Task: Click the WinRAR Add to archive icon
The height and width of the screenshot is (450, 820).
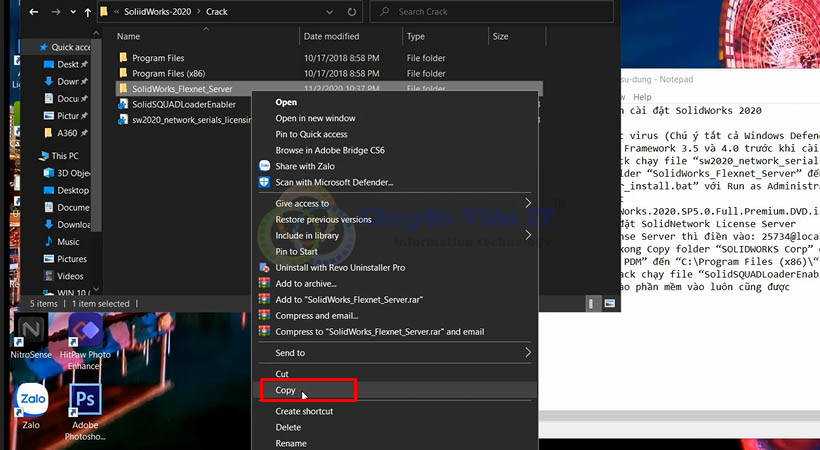Action: [x=265, y=283]
